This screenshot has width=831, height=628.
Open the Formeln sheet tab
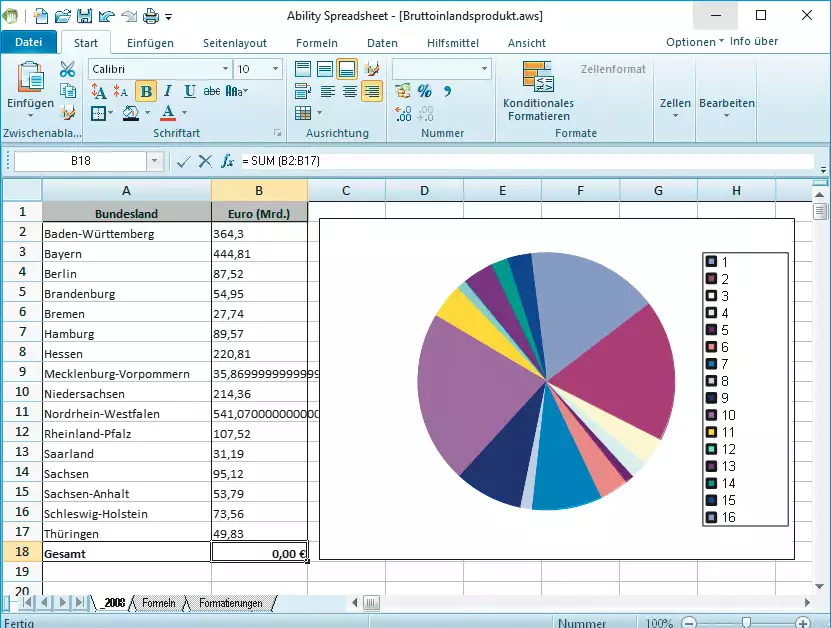coord(158,603)
